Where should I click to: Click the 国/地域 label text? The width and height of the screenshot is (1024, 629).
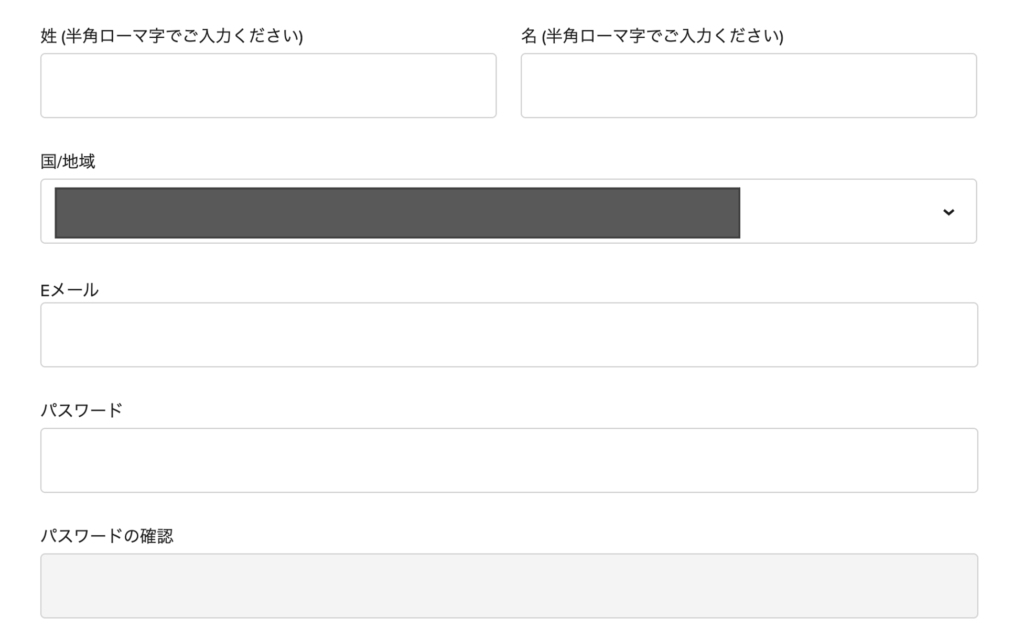click(x=68, y=162)
